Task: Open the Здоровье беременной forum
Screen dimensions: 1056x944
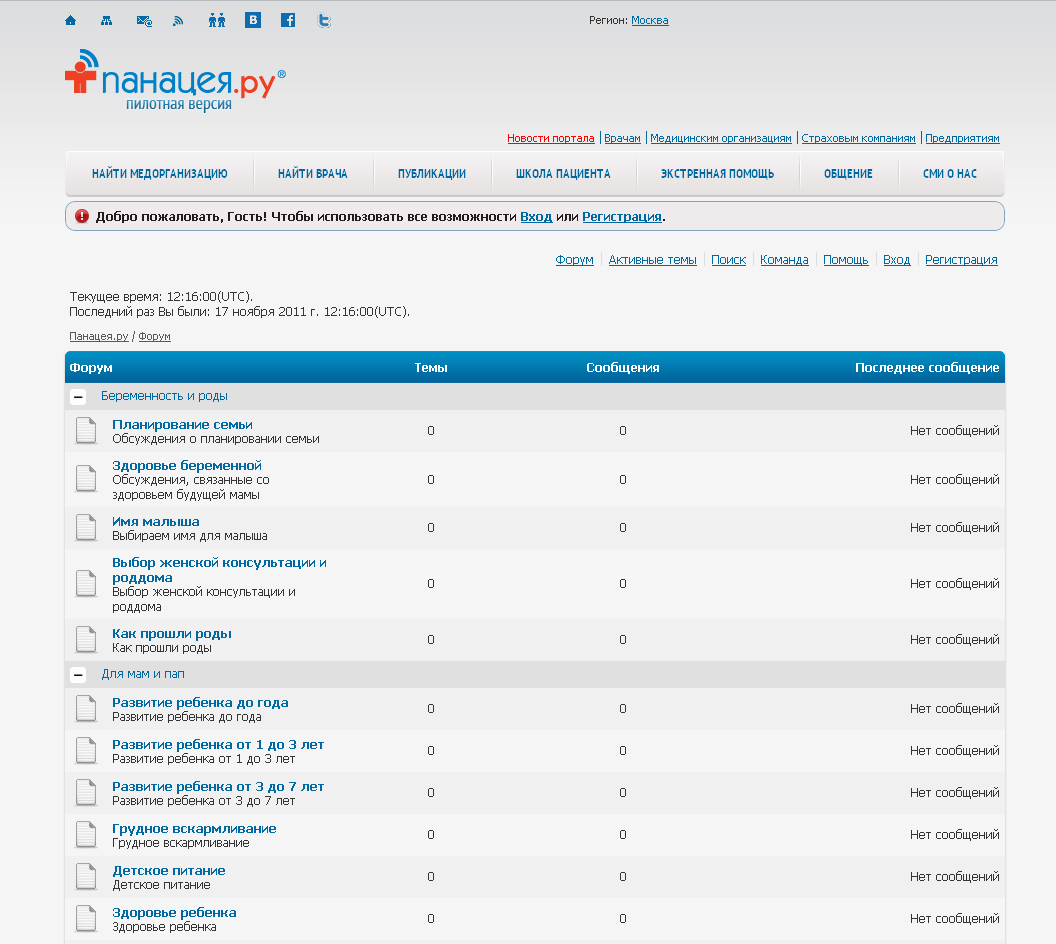Action: pyautogui.click(x=187, y=465)
